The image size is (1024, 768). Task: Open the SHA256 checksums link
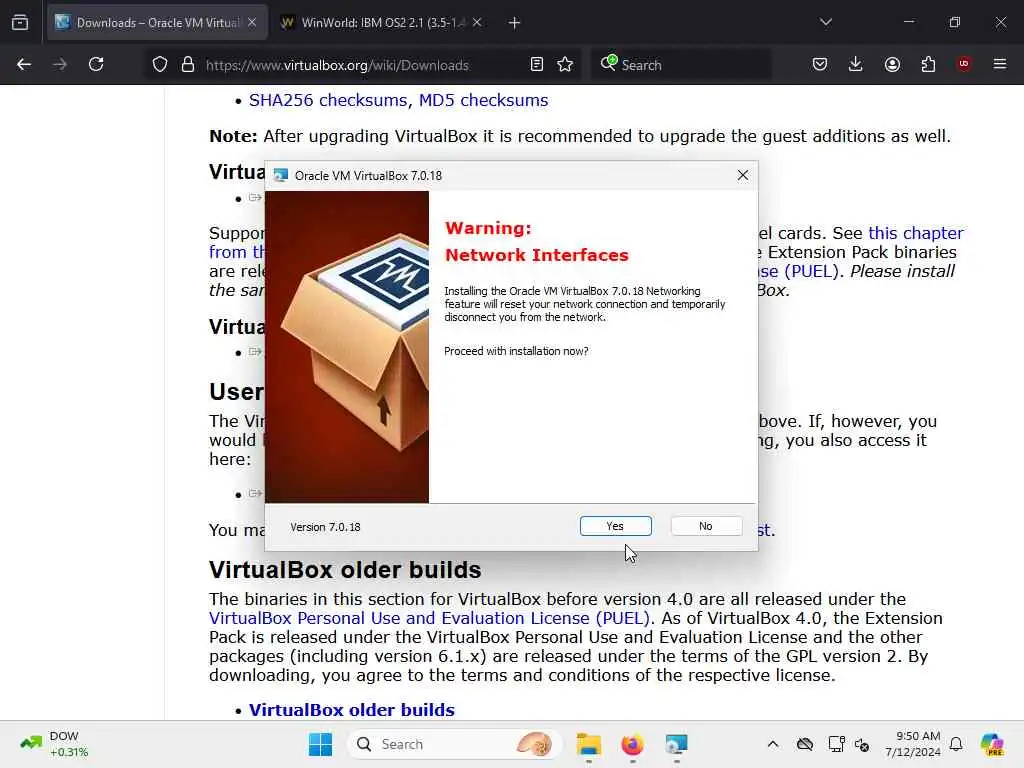[328, 101]
